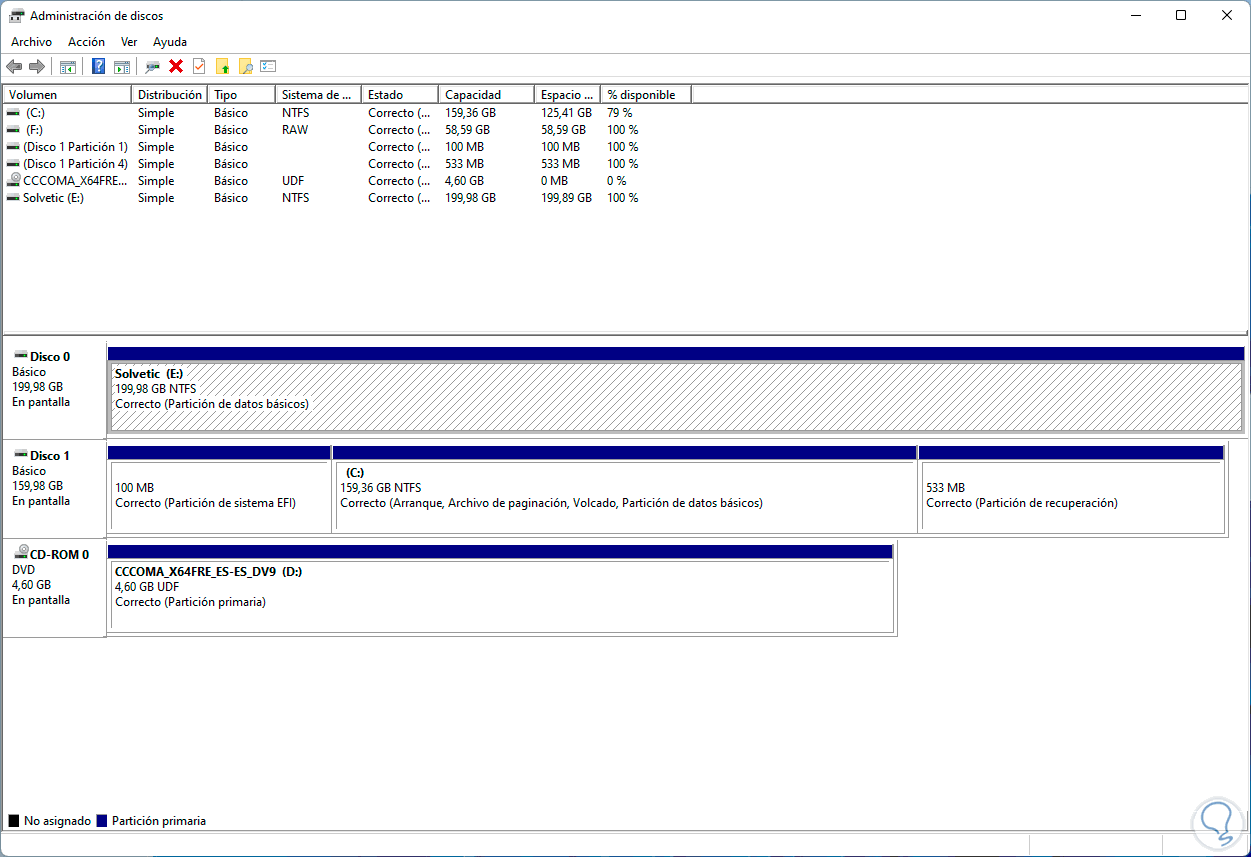The height and width of the screenshot is (857, 1251).
Task: Click the 125,41 GB free space cell
Action: click(566, 113)
